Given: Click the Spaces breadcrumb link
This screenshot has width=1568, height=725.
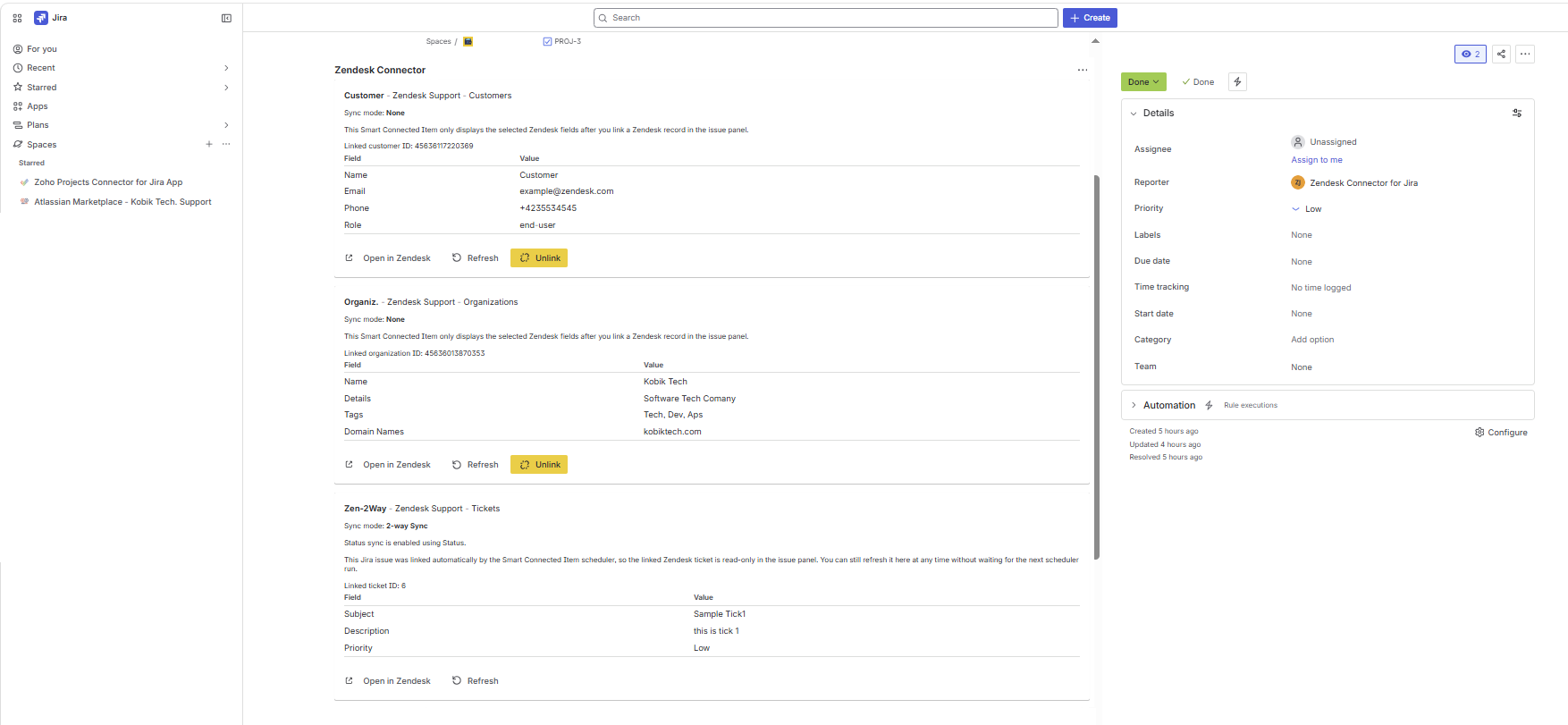Looking at the screenshot, I should (x=438, y=42).
